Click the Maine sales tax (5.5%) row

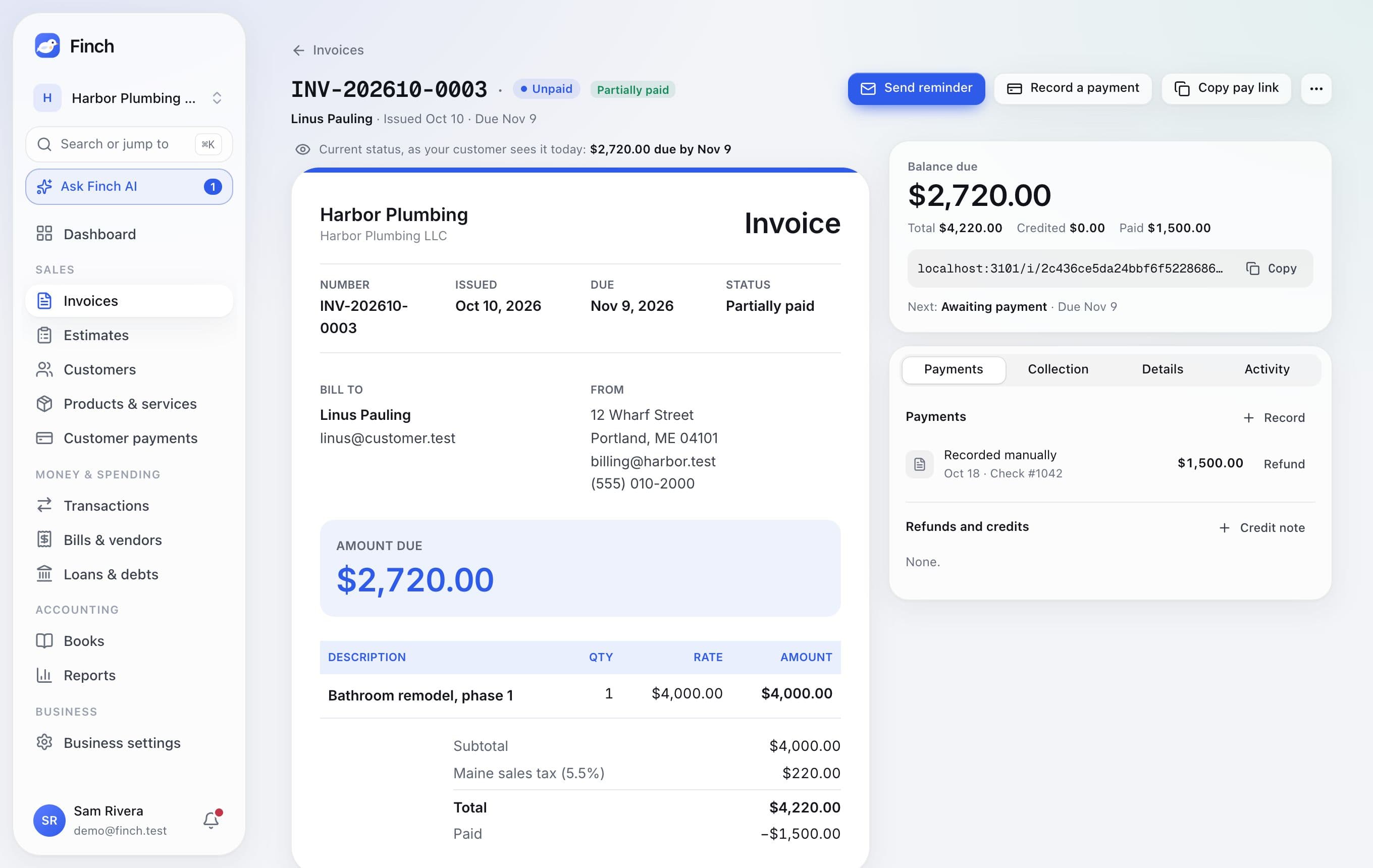tap(647, 773)
